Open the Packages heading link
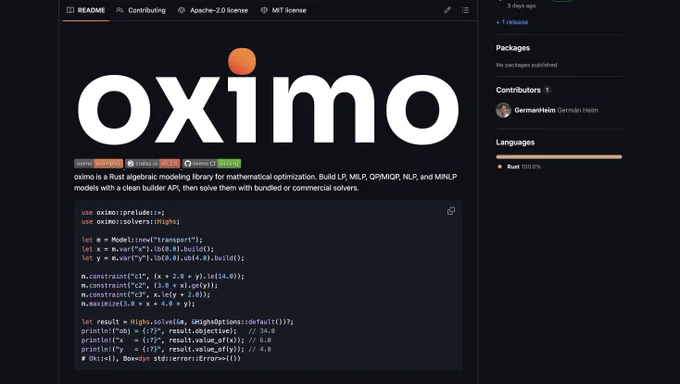Viewport: 680px width, 384px height. coord(513,48)
